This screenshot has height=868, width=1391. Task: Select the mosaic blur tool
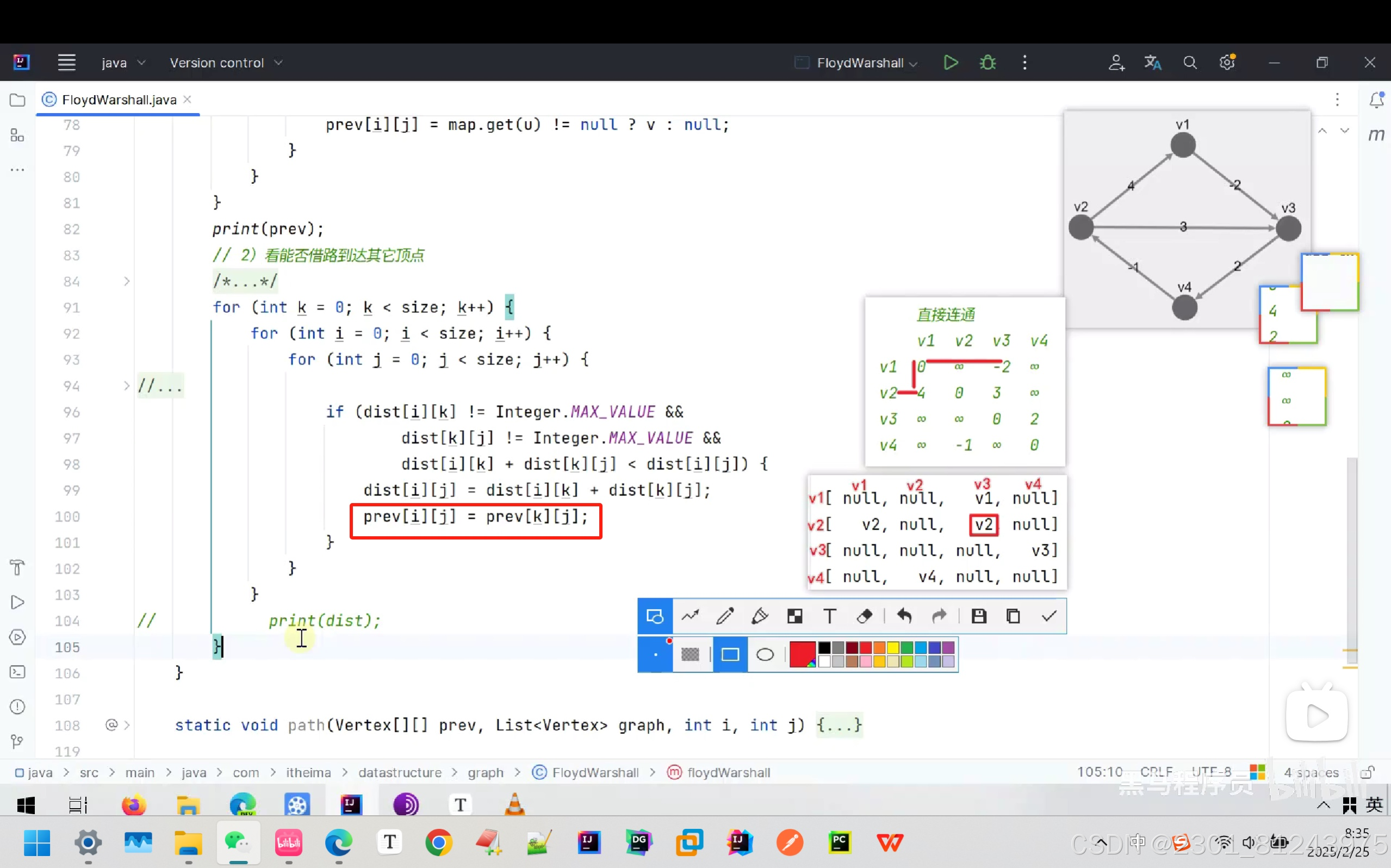click(795, 616)
